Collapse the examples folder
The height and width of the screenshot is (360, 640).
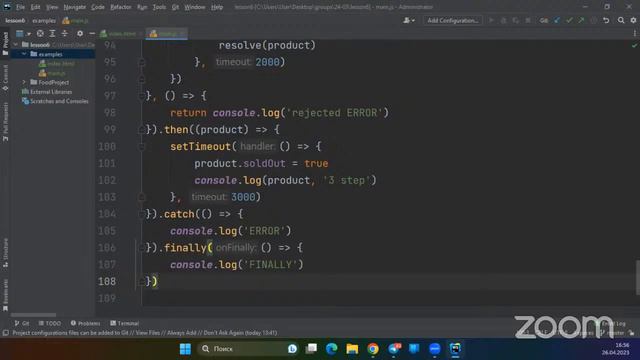click(x=24, y=54)
